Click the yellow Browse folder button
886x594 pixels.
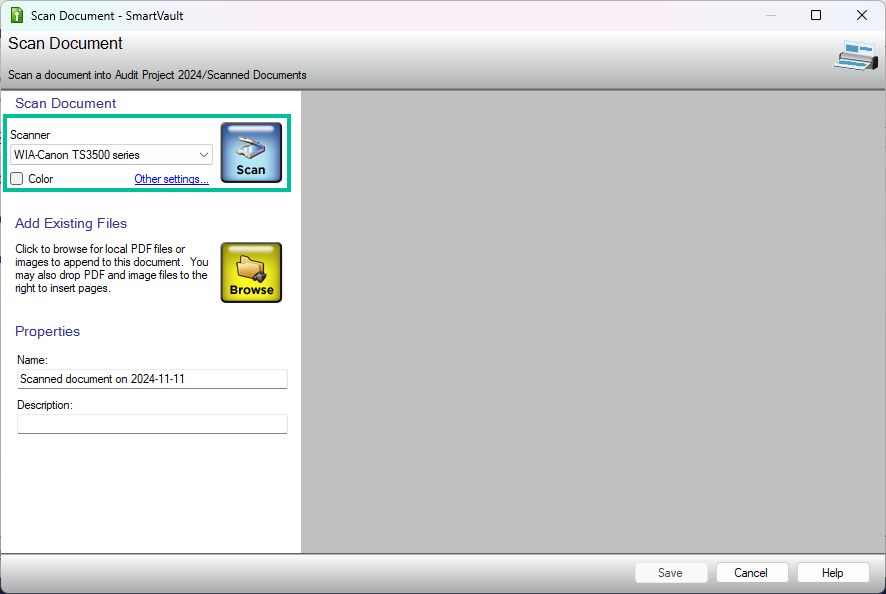pos(251,272)
